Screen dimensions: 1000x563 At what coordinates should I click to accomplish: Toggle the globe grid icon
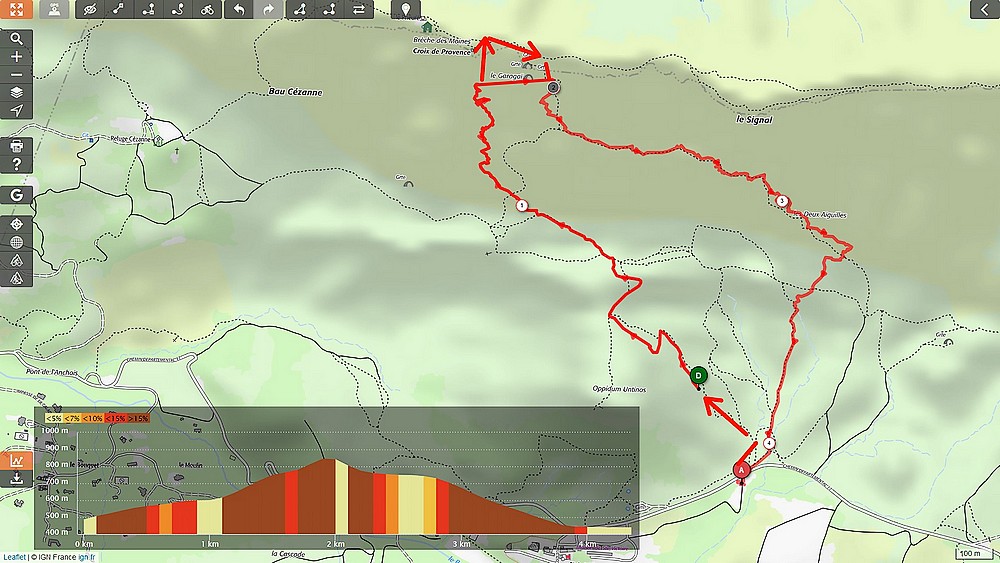pos(17,242)
